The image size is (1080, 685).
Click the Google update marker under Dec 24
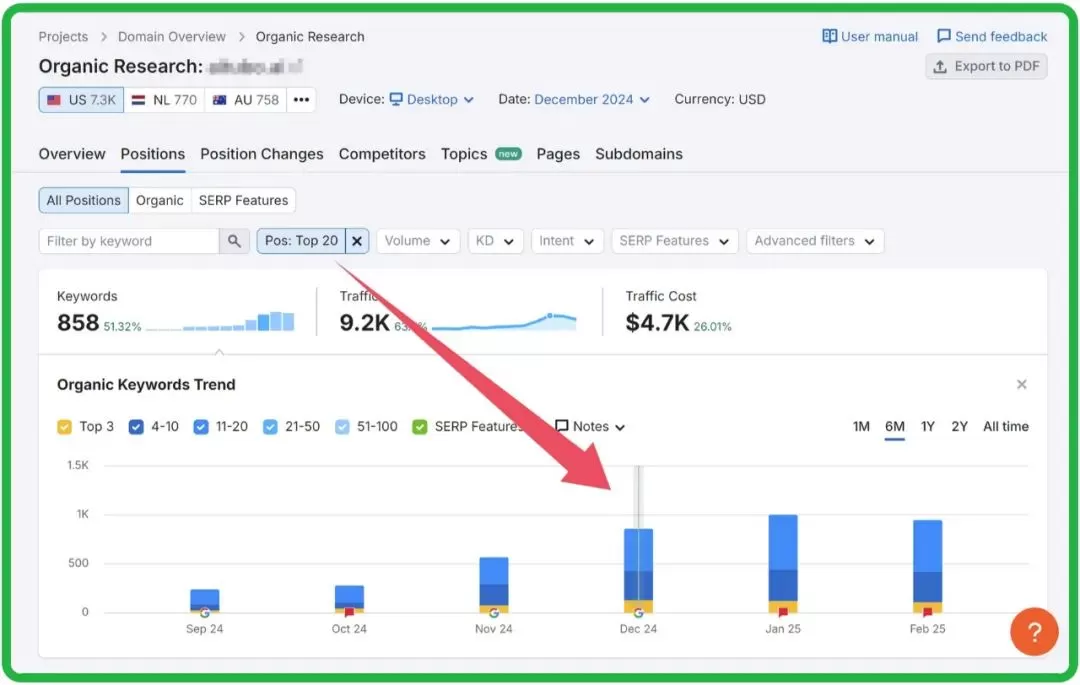tap(638, 612)
